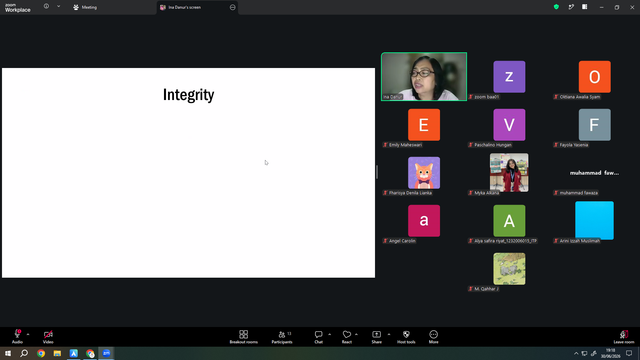
Task: Open File Explorer from taskbar
Action: 57,353
